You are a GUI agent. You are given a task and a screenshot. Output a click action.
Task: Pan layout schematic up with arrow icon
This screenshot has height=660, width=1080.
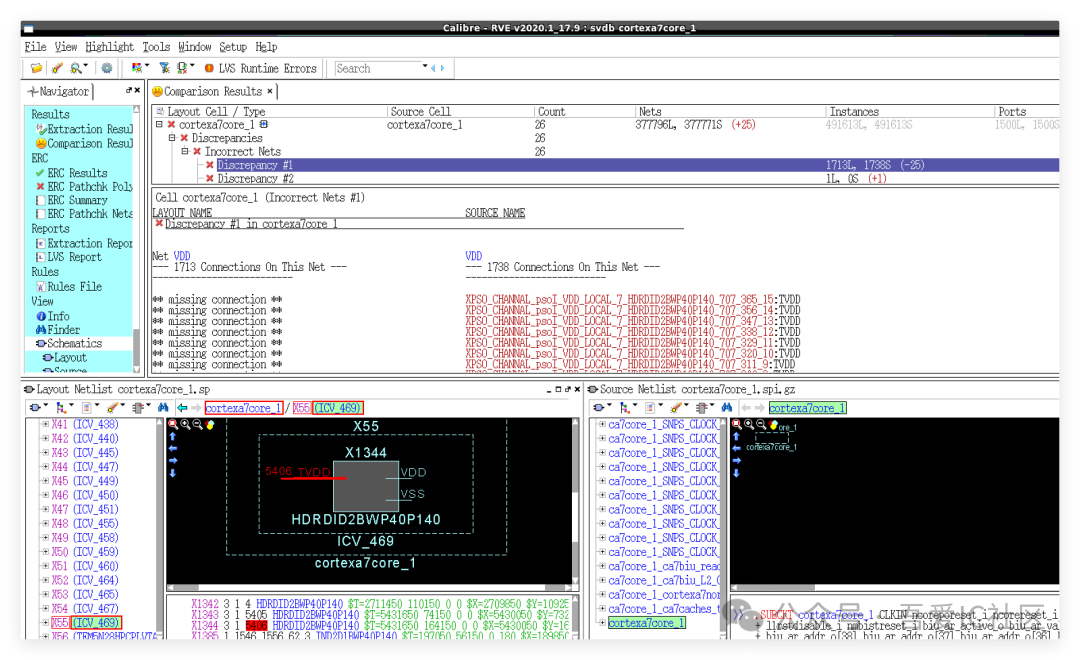pyautogui.click(x=173, y=437)
